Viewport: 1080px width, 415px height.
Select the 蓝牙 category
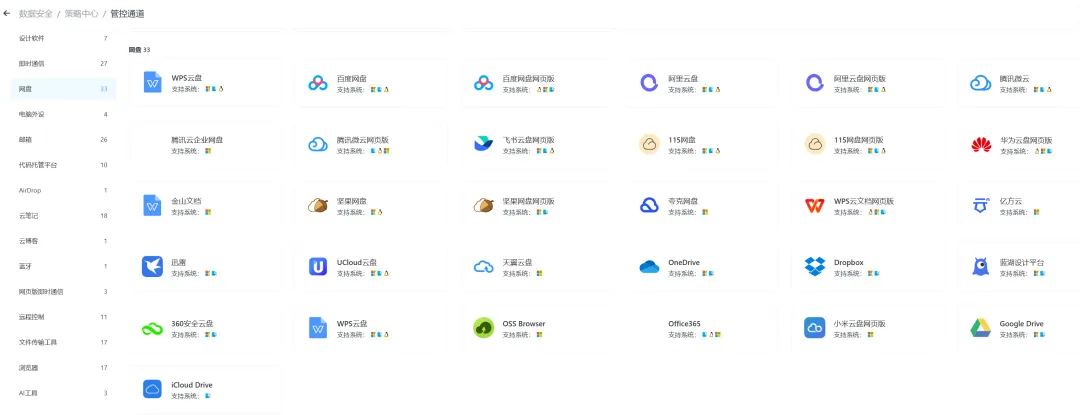(x=63, y=266)
